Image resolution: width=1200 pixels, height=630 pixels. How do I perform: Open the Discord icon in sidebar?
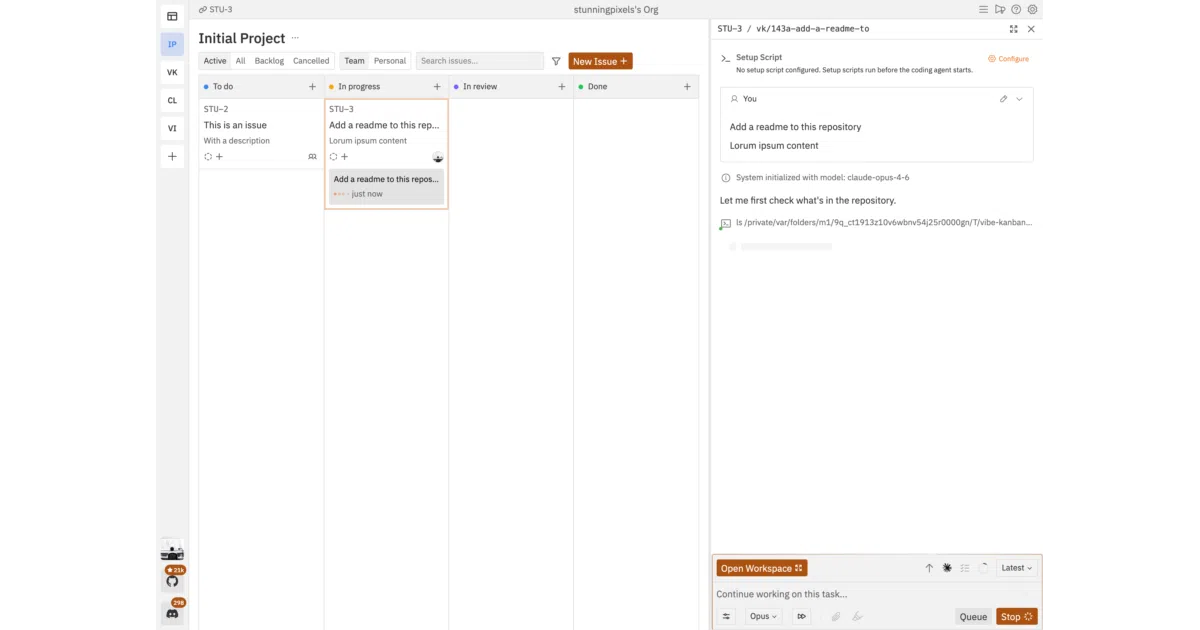[x=172, y=613]
